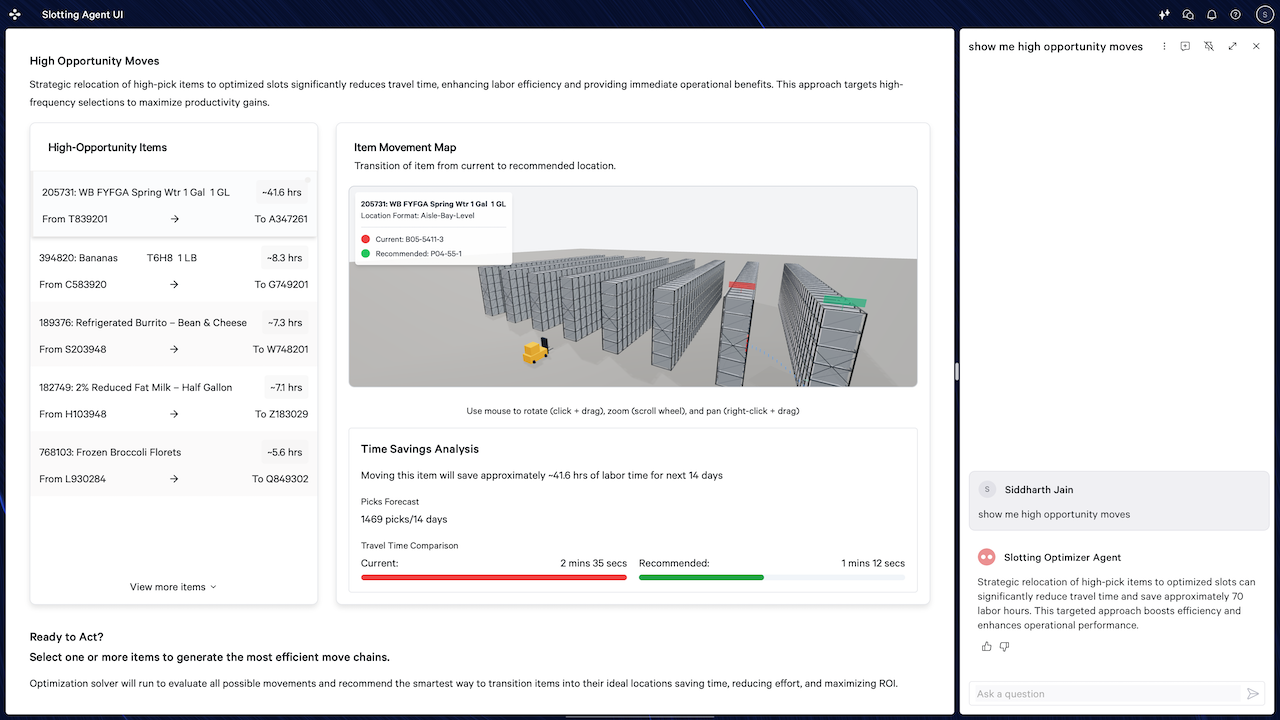The image size is (1280, 720).
Task: Click the '2 mins 35 secs' current time
Action: click(593, 563)
